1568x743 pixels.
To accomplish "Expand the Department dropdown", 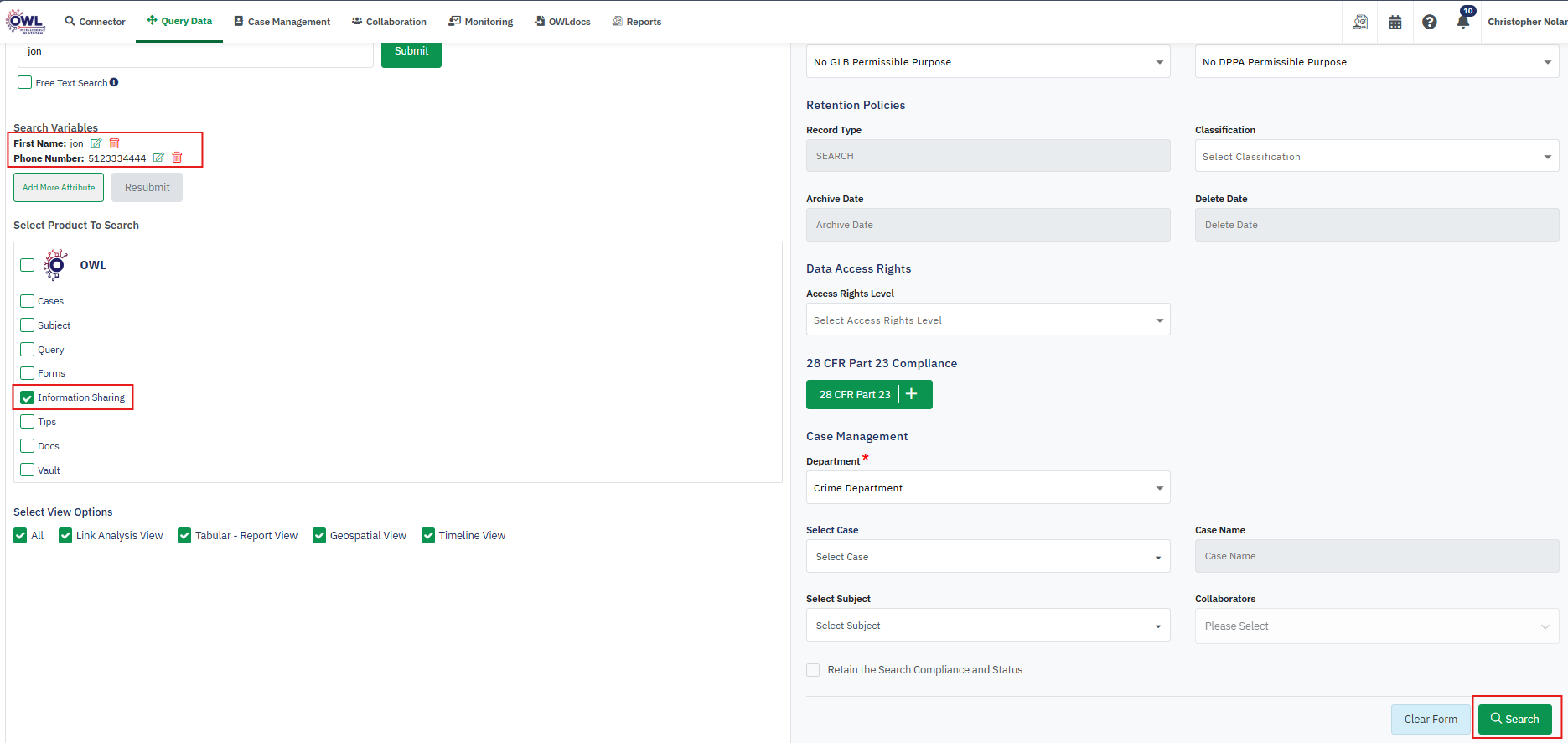I will click(x=987, y=487).
